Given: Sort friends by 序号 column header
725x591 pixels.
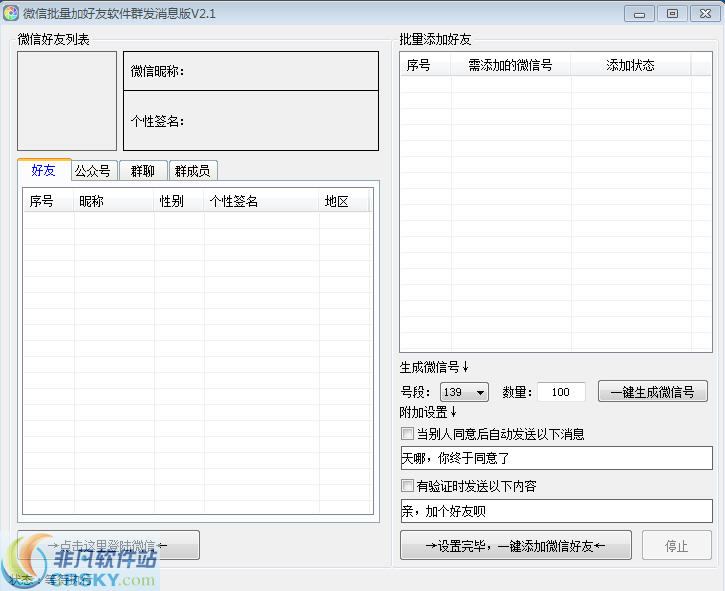Looking at the screenshot, I should pos(48,201).
